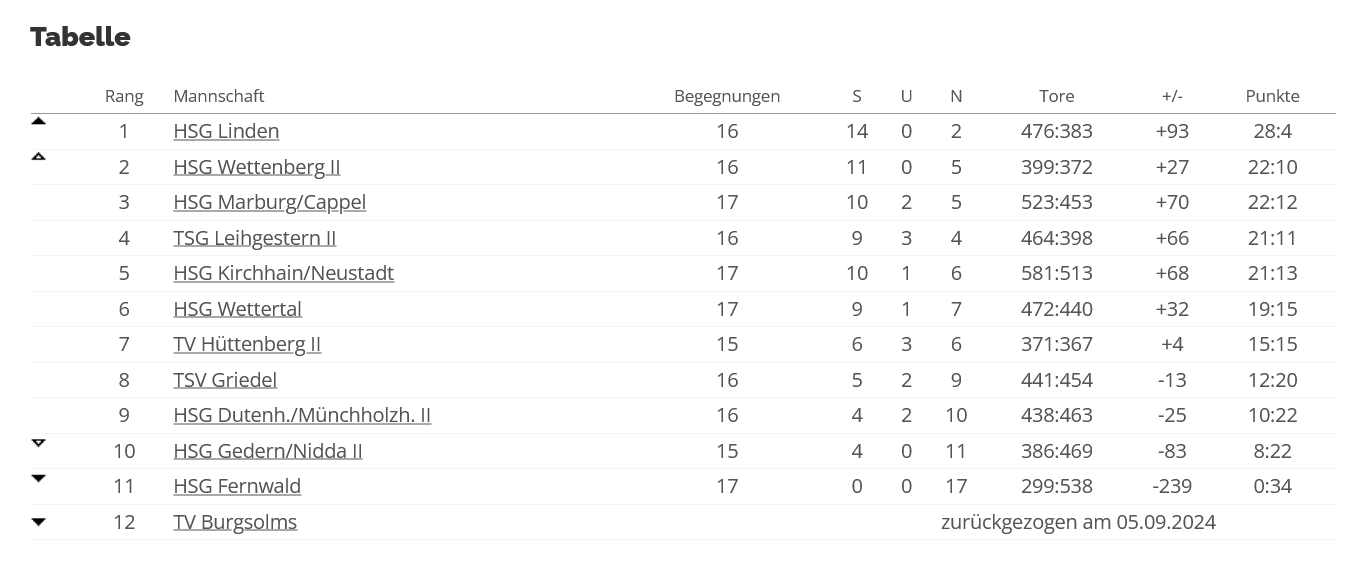Open HSG Wettenberg II team link
This screenshot has width=1363, height=562.
click(x=257, y=167)
